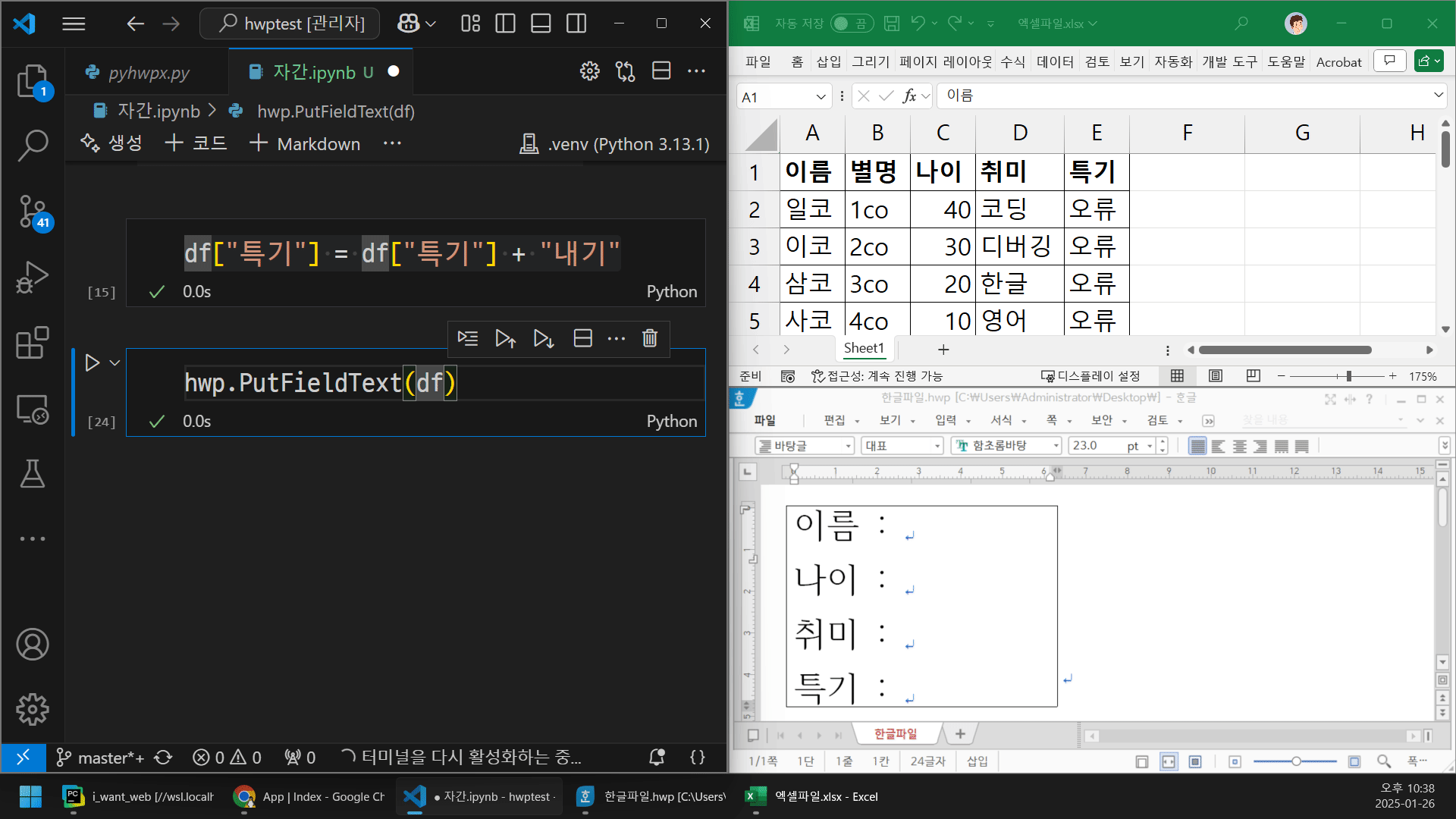Open run options chevron beside cell run button
The width and height of the screenshot is (1456, 819).
115,363
